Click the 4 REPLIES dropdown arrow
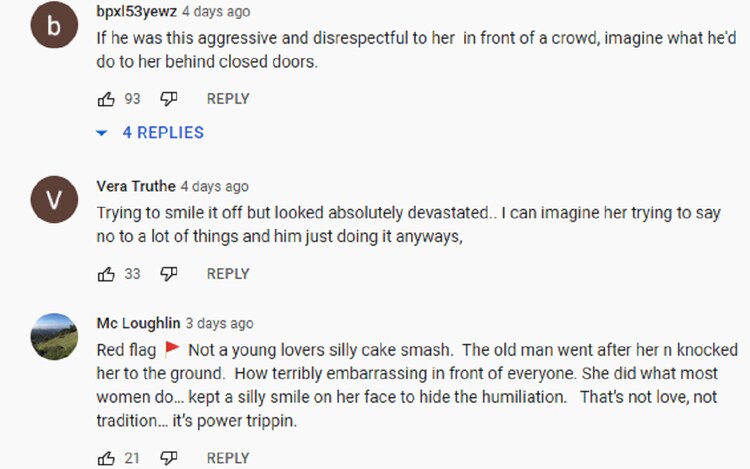This screenshot has width=750, height=469. [101, 133]
